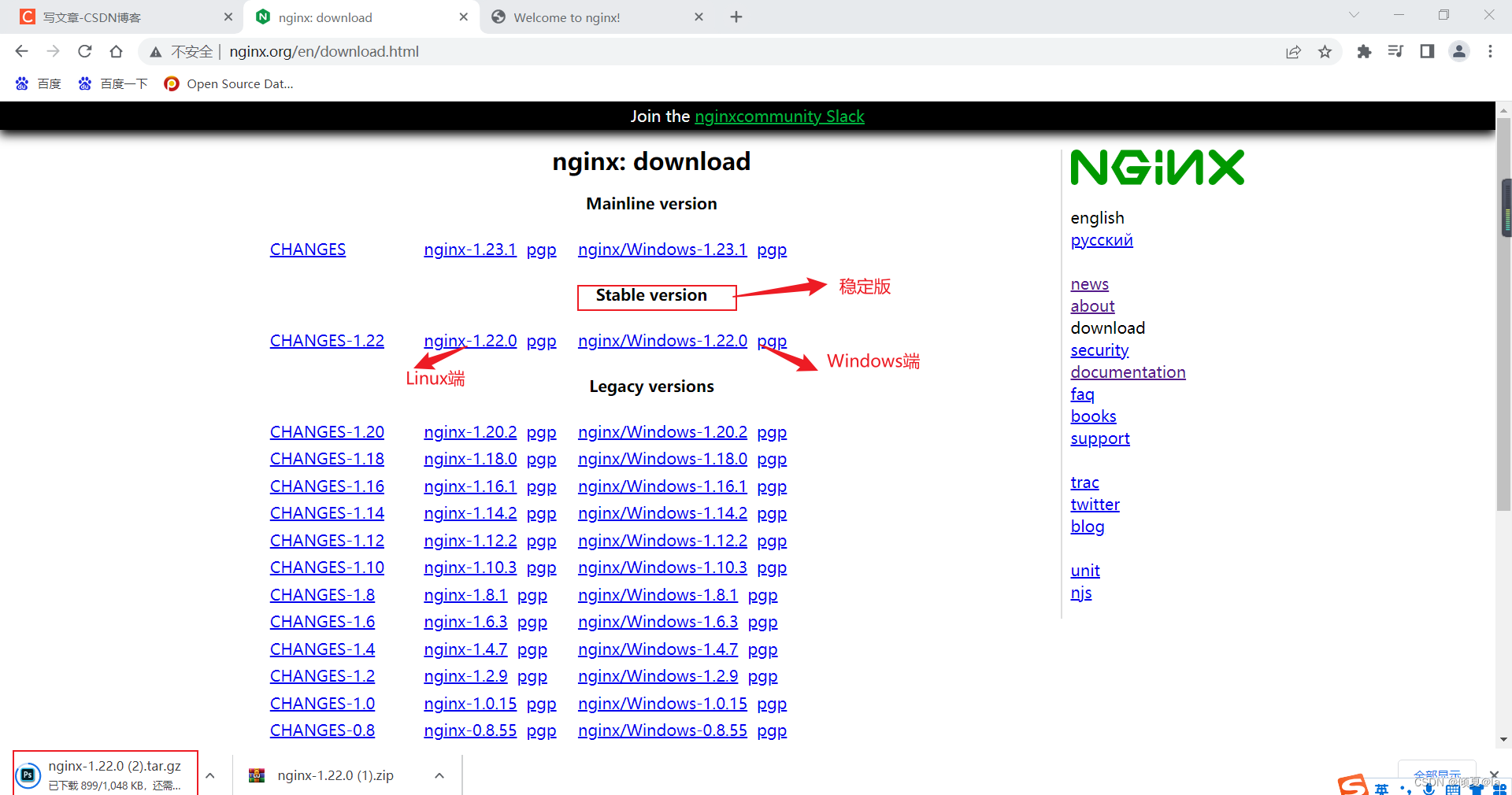Download nginx-1.23.1 source

(470, 250)
